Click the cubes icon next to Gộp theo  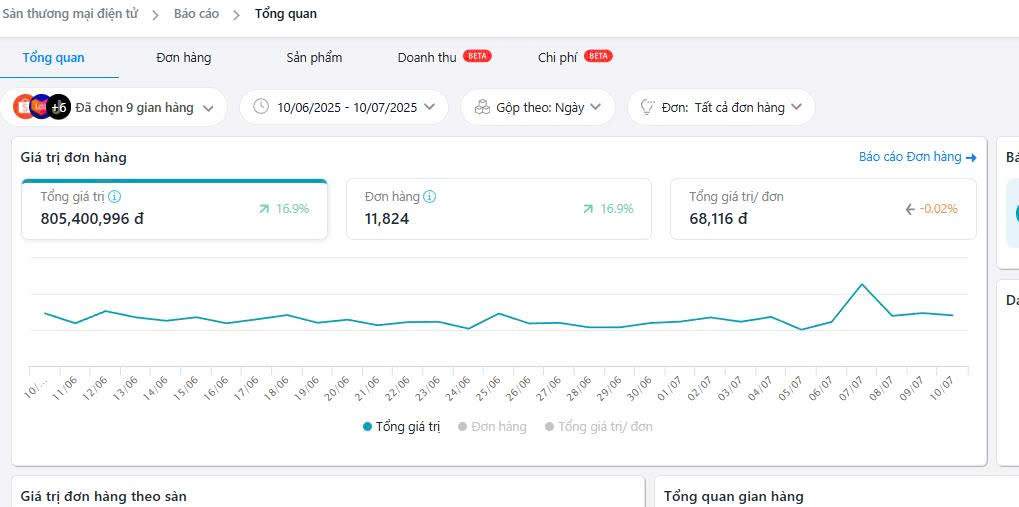click(482, 107)
